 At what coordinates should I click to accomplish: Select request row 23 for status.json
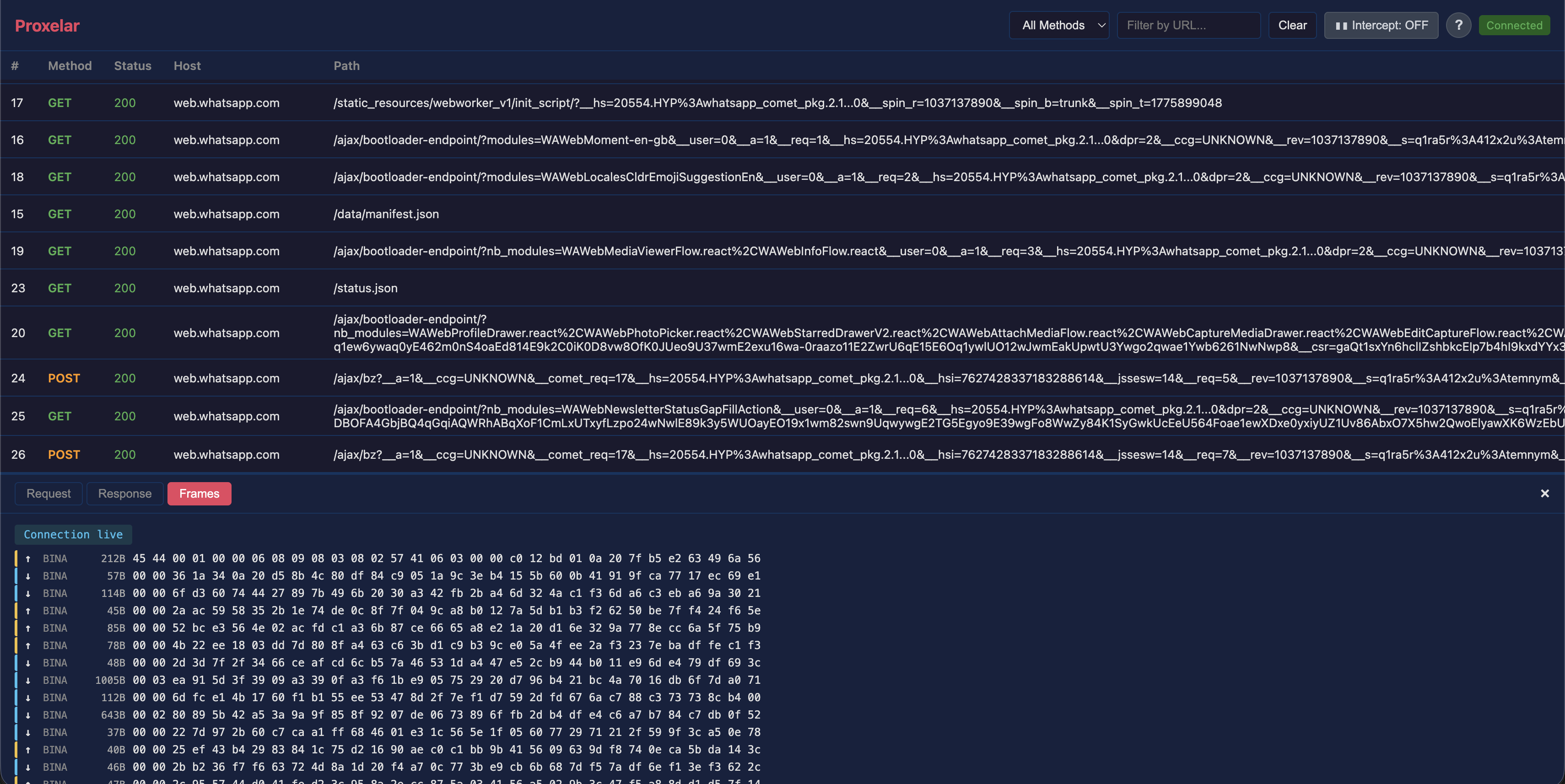click(608, 288)
